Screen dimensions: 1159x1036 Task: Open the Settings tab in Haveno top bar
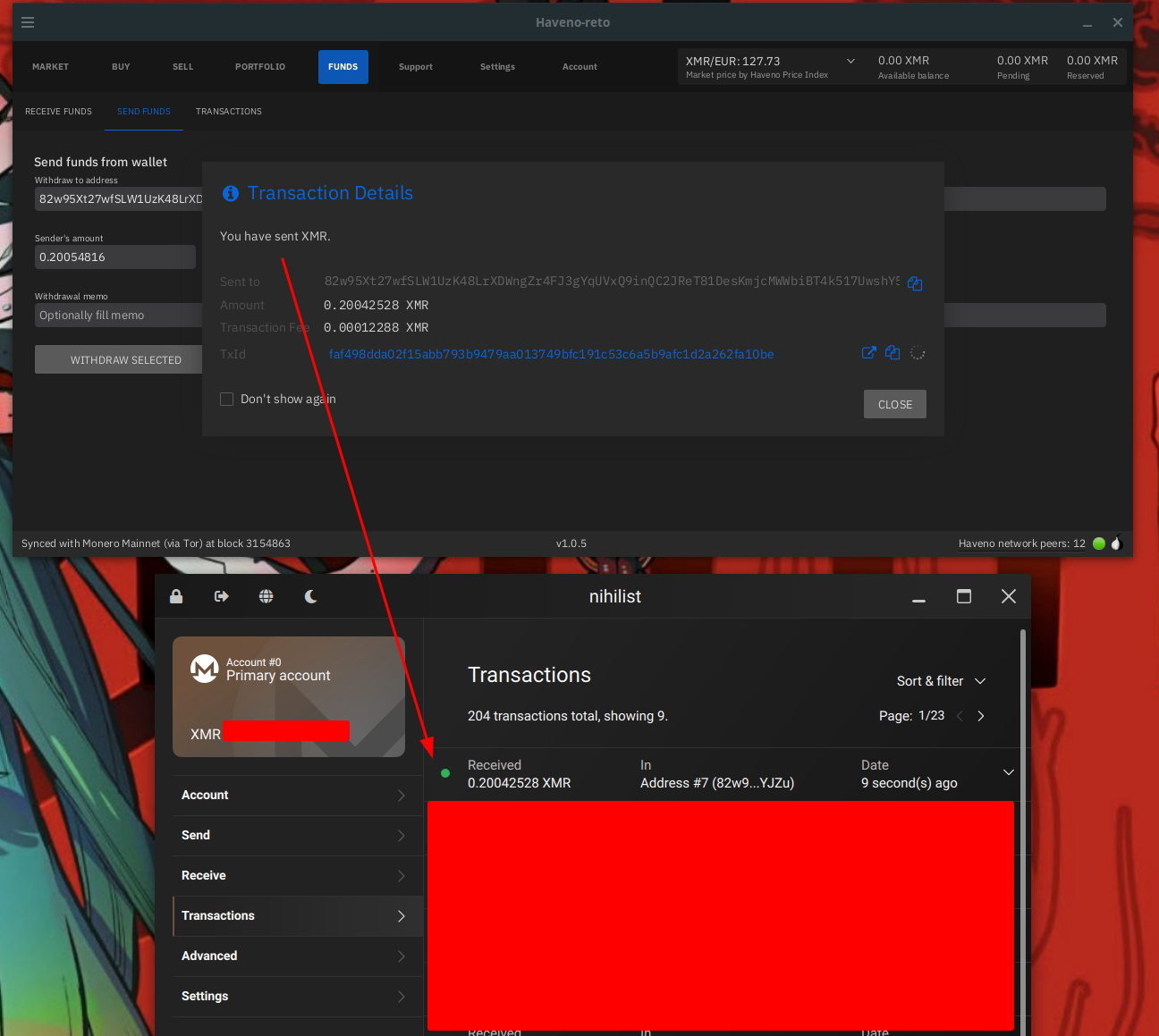(497, 67)
